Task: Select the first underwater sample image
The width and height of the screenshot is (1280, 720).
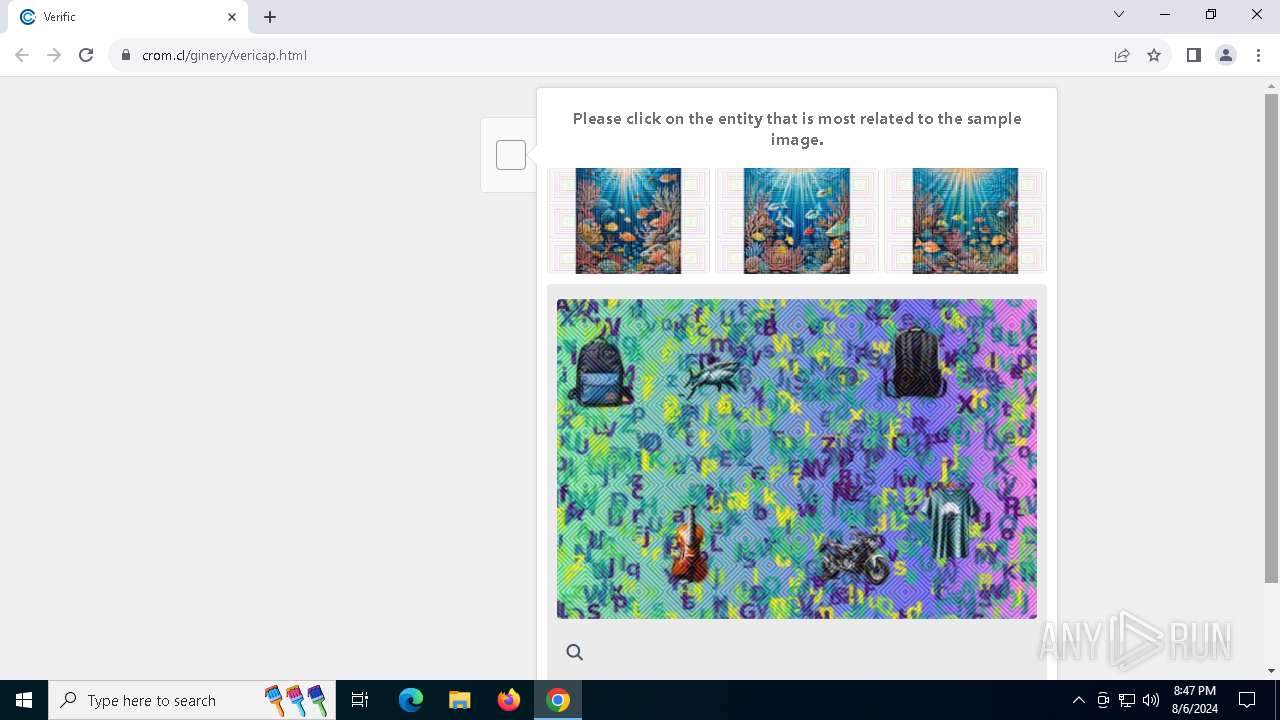Action: click(628, 221)
